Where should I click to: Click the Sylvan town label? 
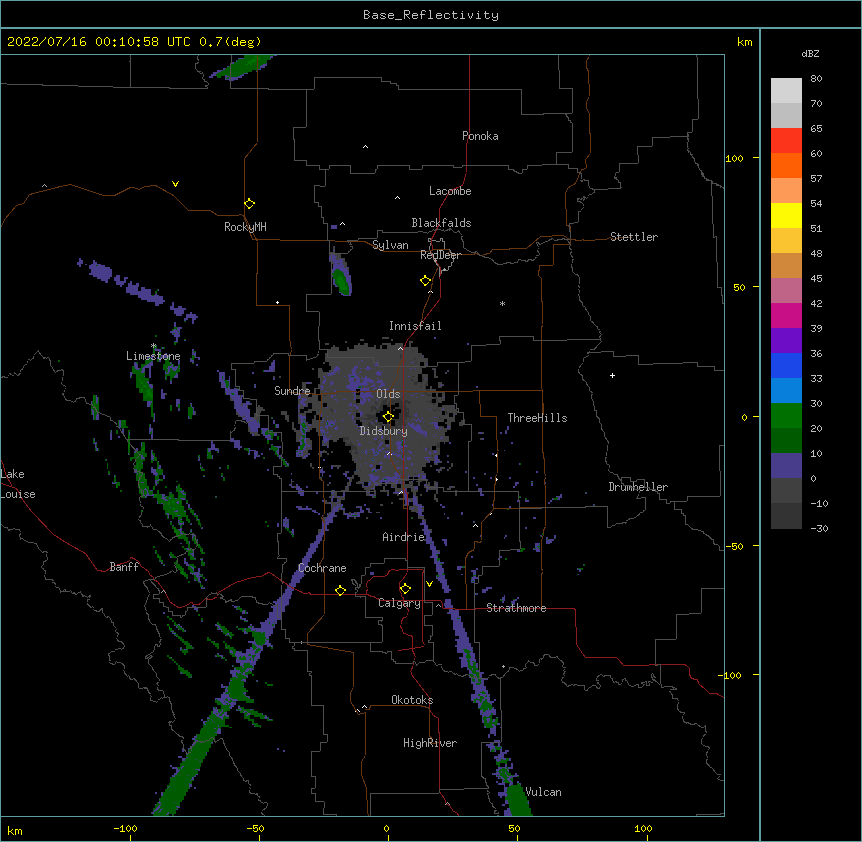click(x=390, y=245)
